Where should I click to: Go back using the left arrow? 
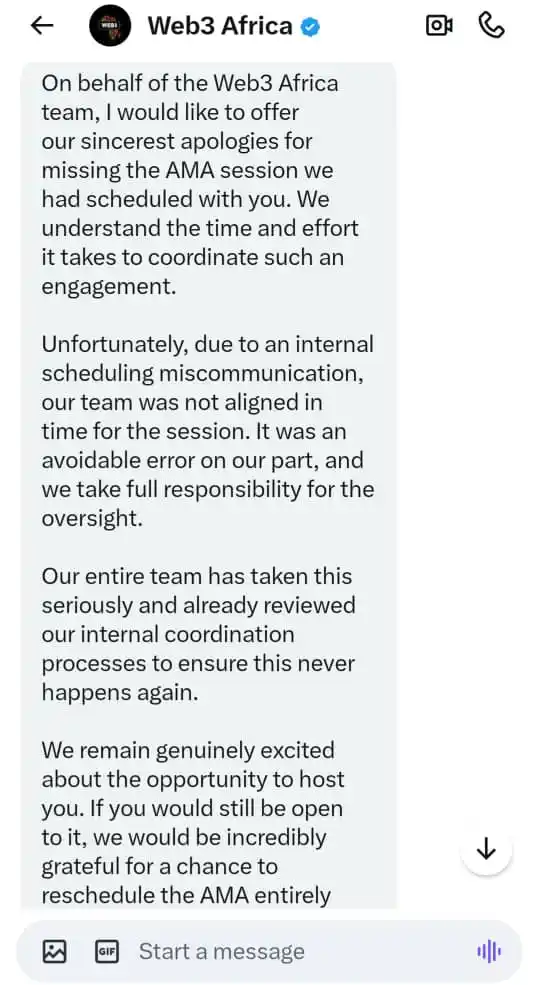tap(42, 26)
